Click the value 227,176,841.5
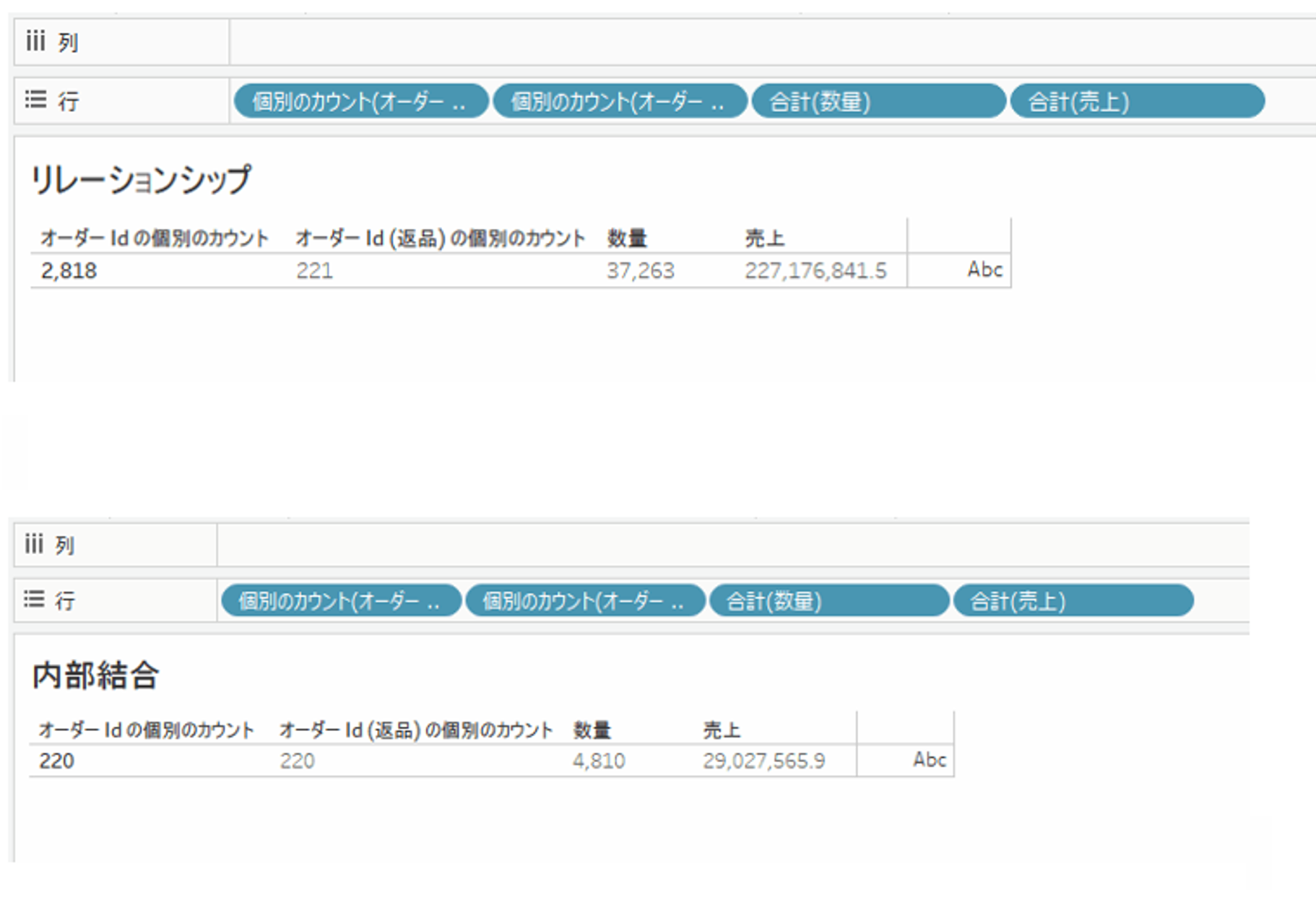Viewport: 1316px width, 898px height. pyautogui.click(x=815, y=271)
